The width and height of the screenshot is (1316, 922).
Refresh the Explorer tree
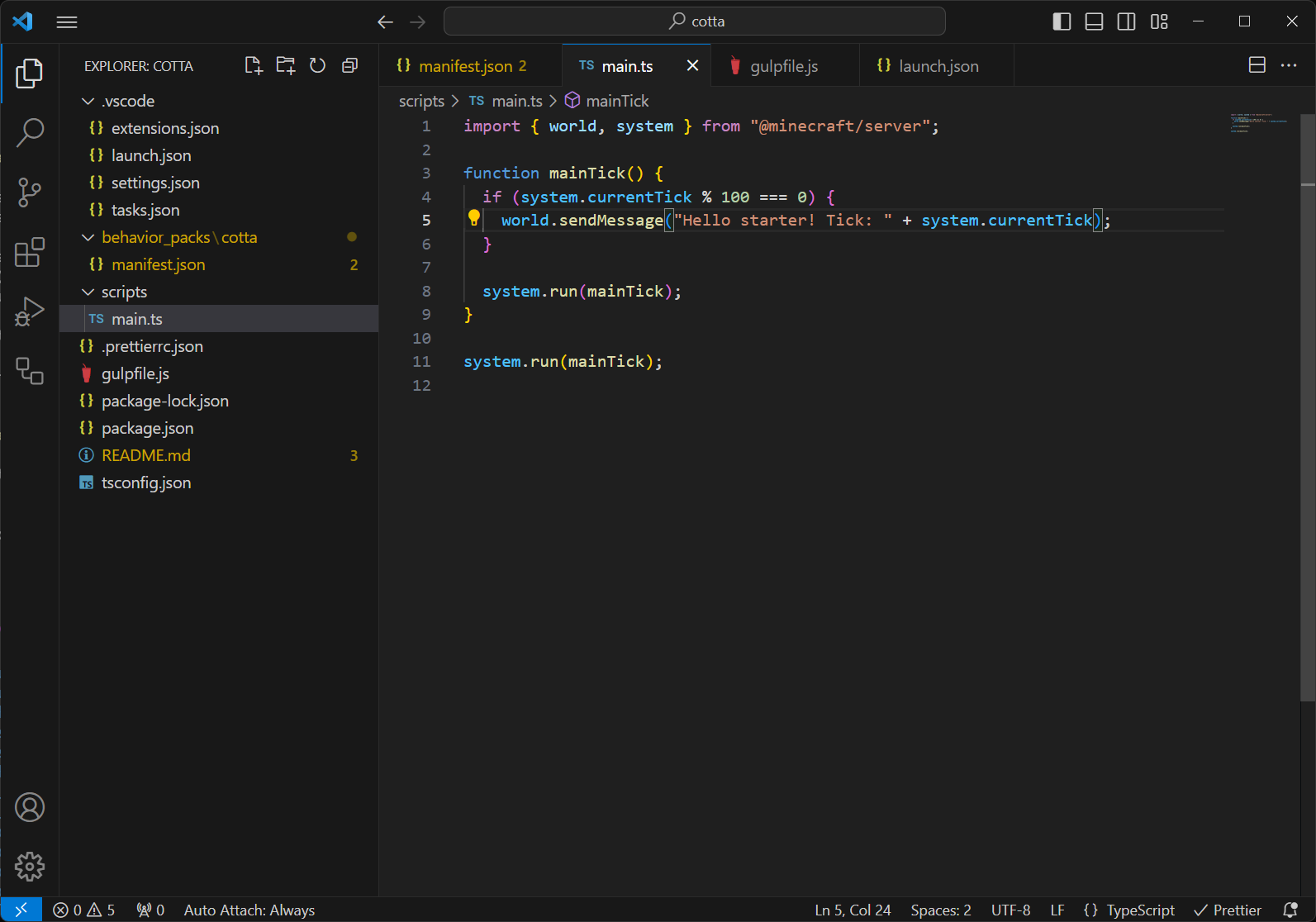click(317, 65)
